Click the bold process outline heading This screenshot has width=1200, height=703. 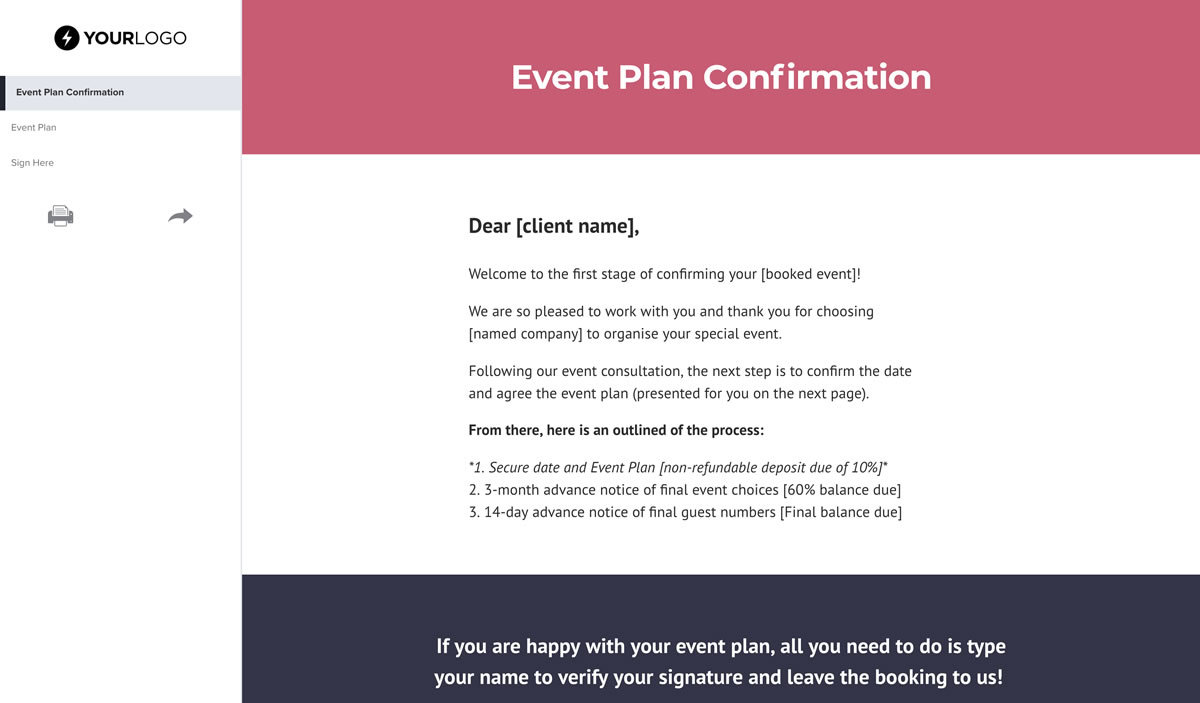(x=616, y=430)
